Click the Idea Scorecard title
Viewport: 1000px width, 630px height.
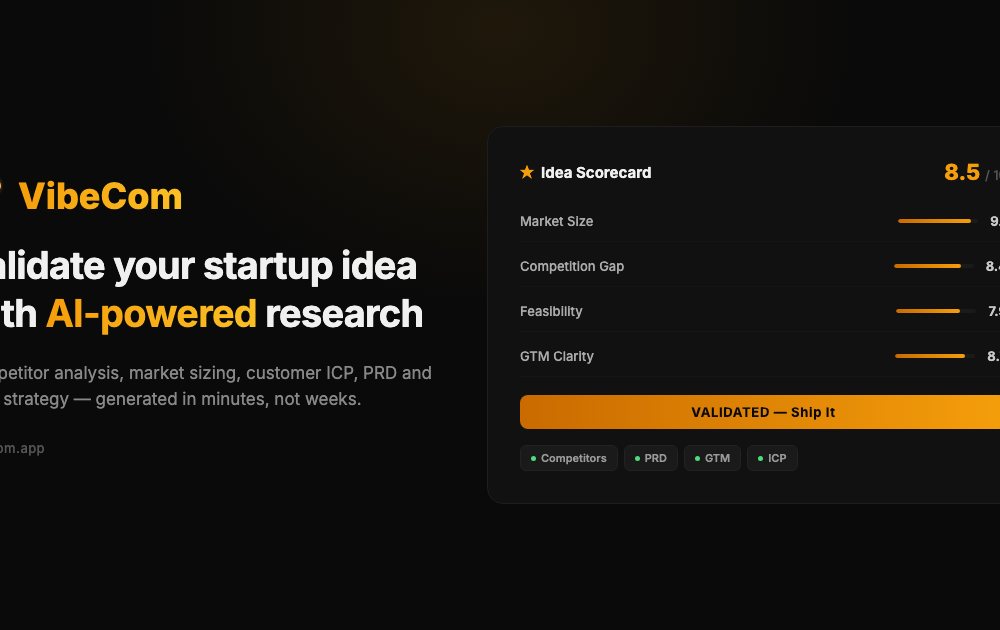596,173
